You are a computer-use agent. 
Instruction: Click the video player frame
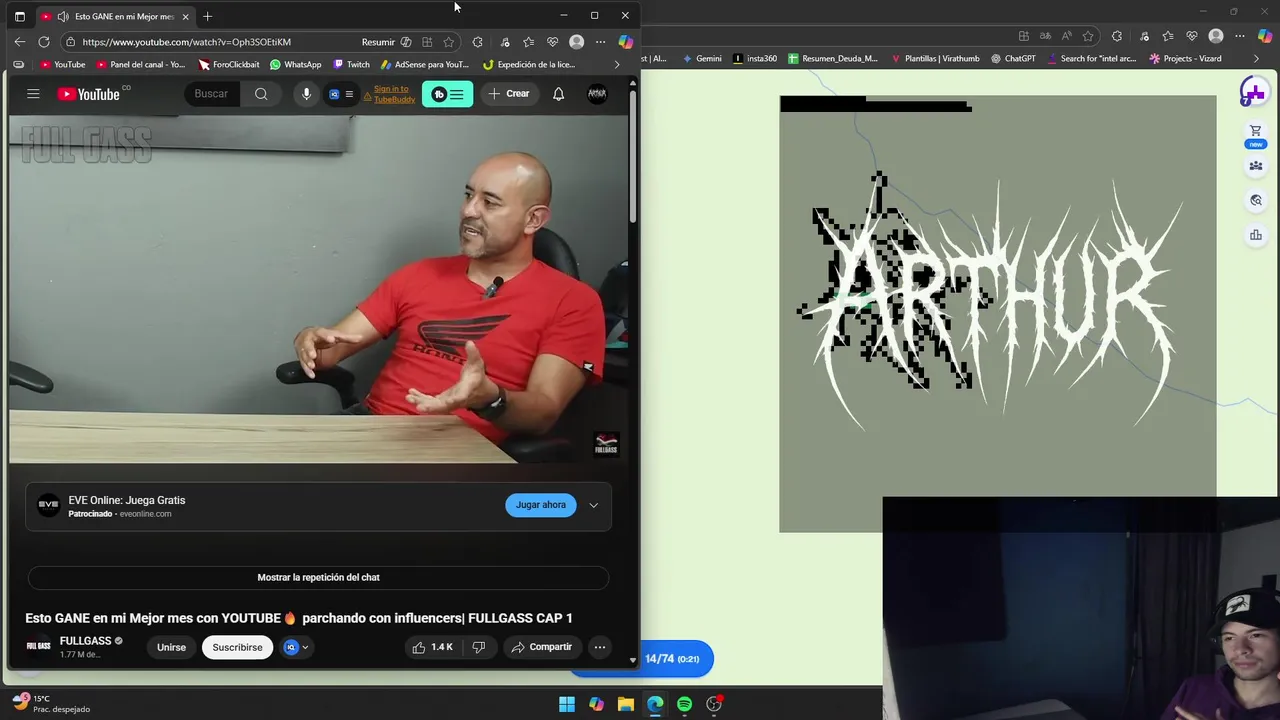(318, 290)
